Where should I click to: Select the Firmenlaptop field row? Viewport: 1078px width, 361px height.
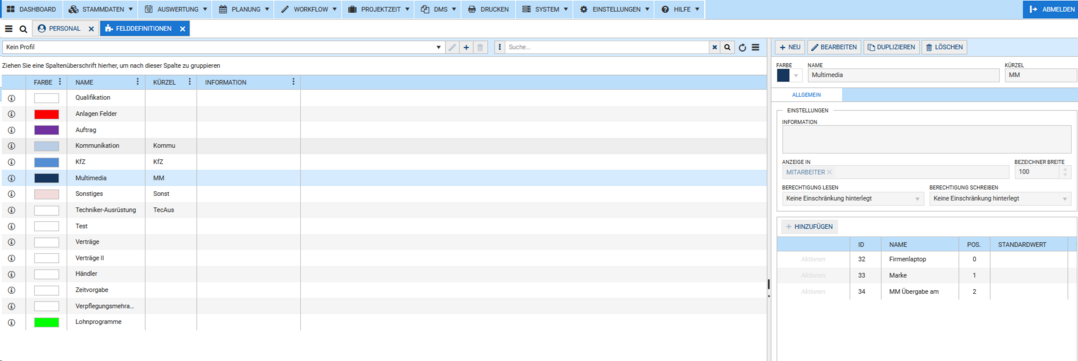click(927, 259)
